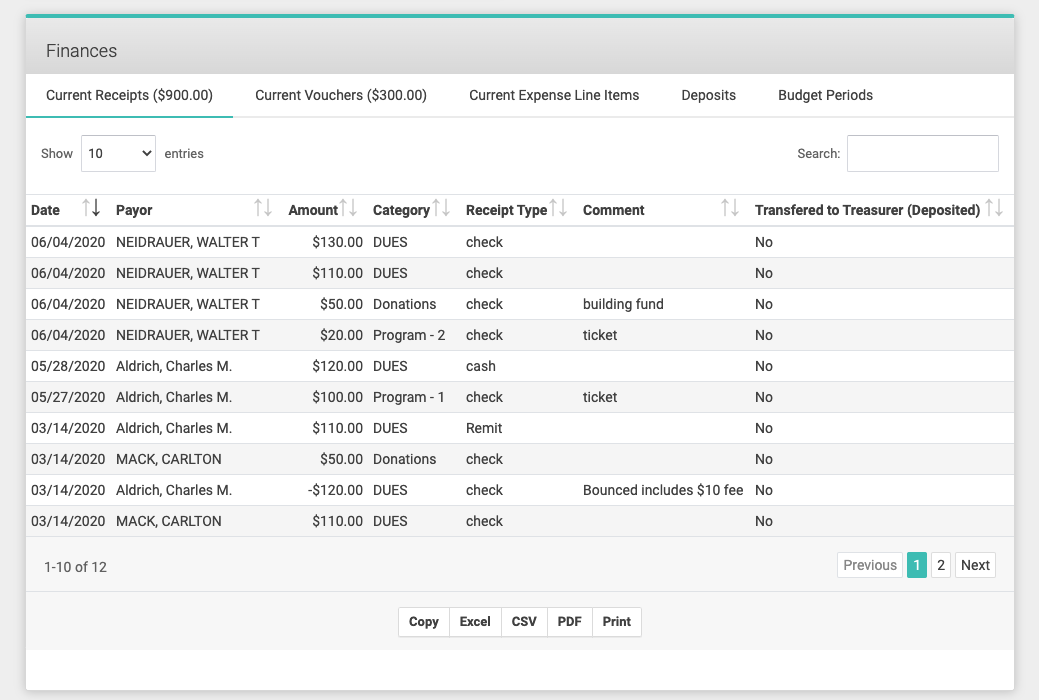Click Transfered to Treasurer (Deposited) header text

867,210
